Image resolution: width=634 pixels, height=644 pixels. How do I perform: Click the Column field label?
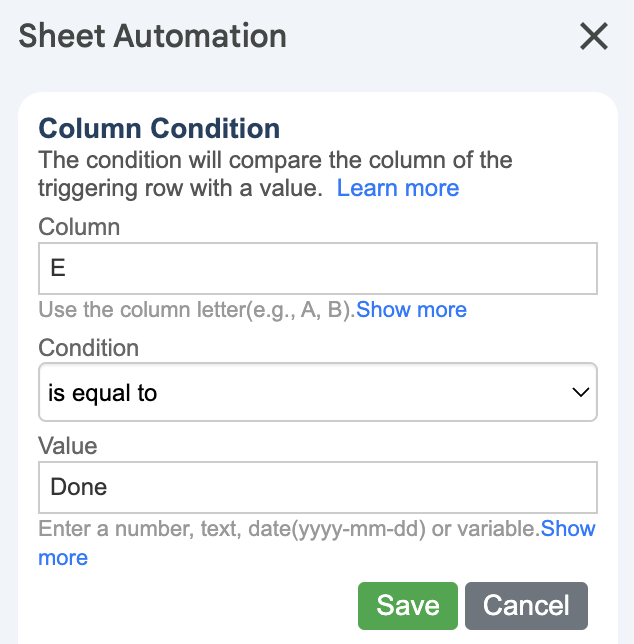click(79, 227)
